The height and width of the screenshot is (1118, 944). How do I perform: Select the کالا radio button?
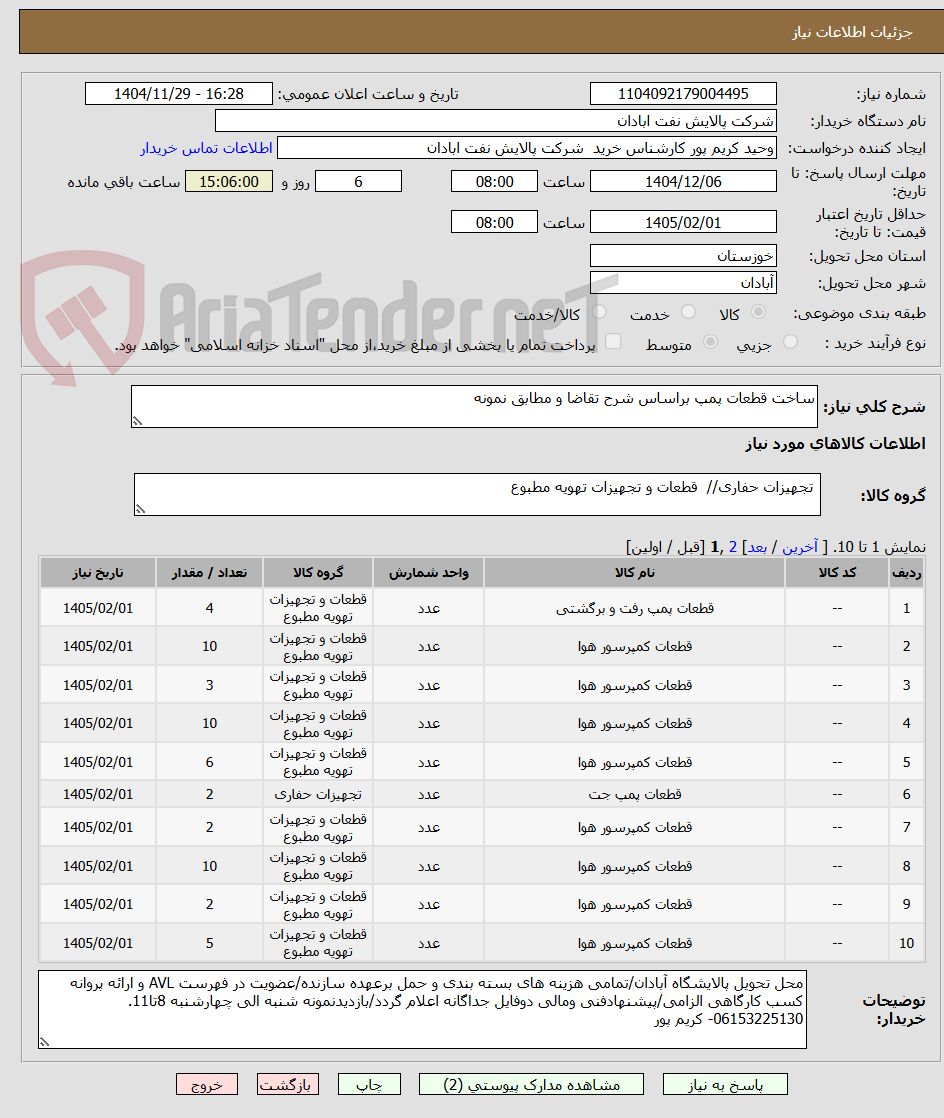coord(759,312)
